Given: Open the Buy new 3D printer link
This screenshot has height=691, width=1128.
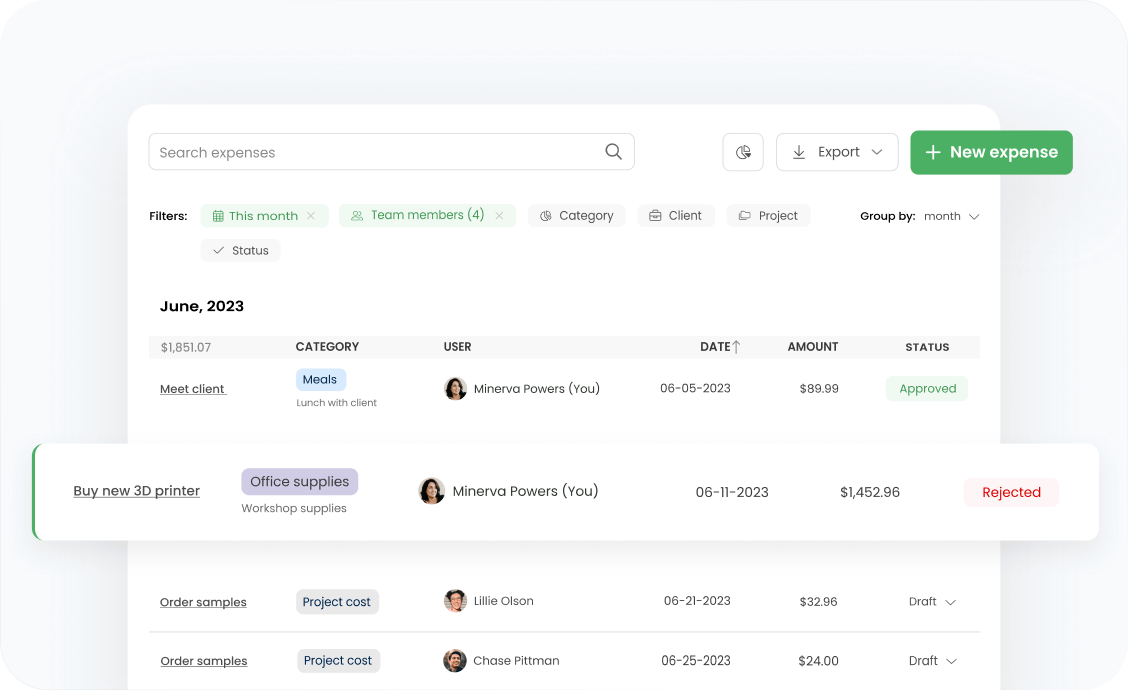Looking at the screenshot, I should point(137,491).
